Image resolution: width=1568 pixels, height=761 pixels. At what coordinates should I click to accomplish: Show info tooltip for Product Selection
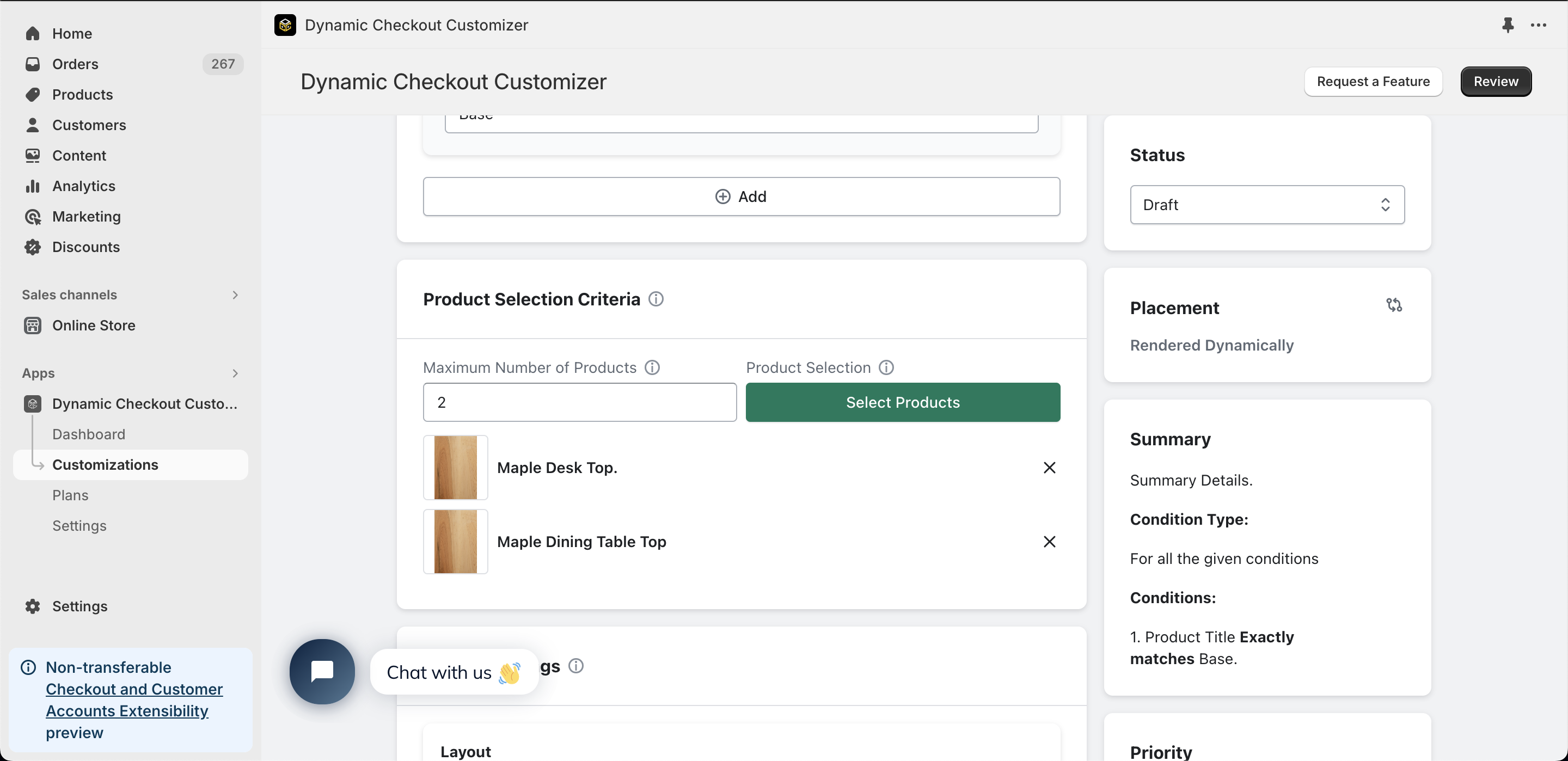click(x=886, y=368)
